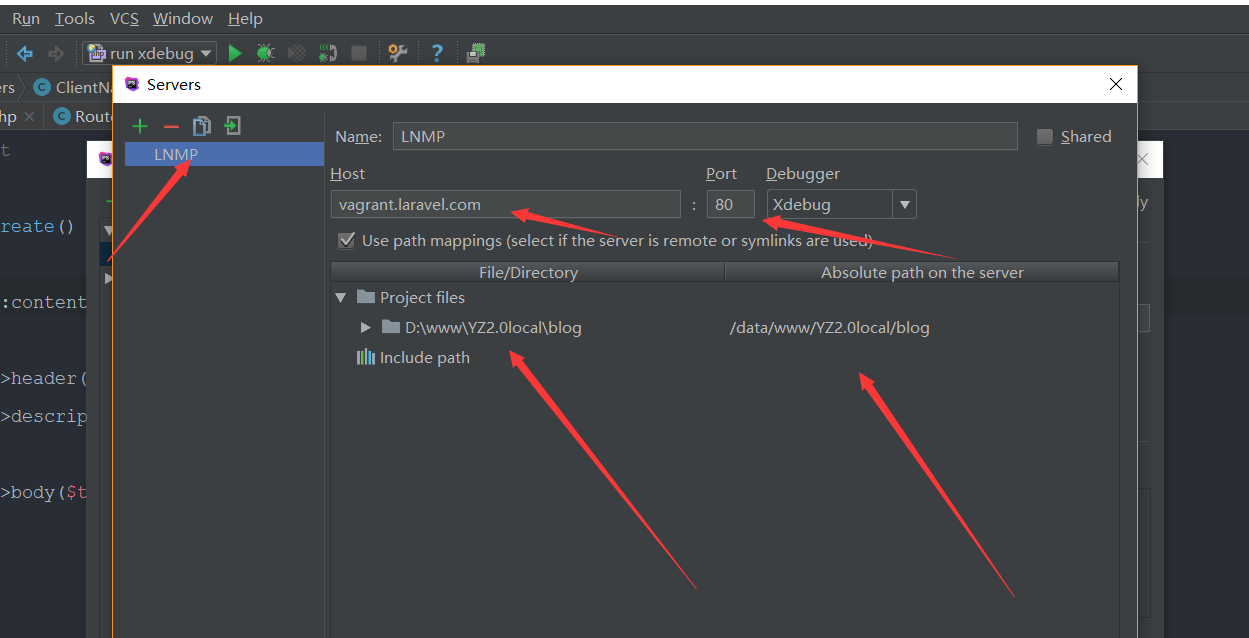Open the Window menu

183,19
